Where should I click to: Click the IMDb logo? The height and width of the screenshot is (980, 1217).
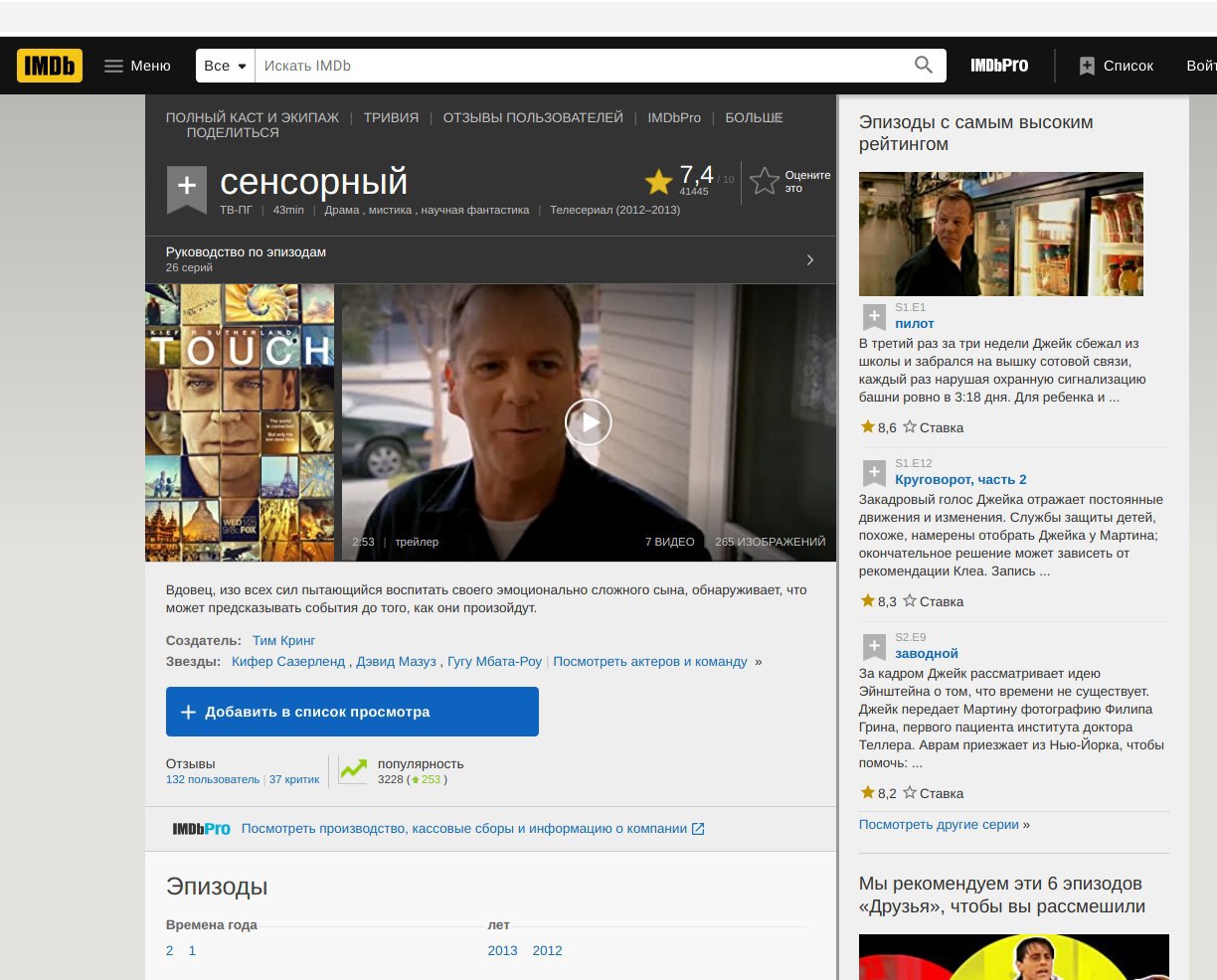coord(50,66)
